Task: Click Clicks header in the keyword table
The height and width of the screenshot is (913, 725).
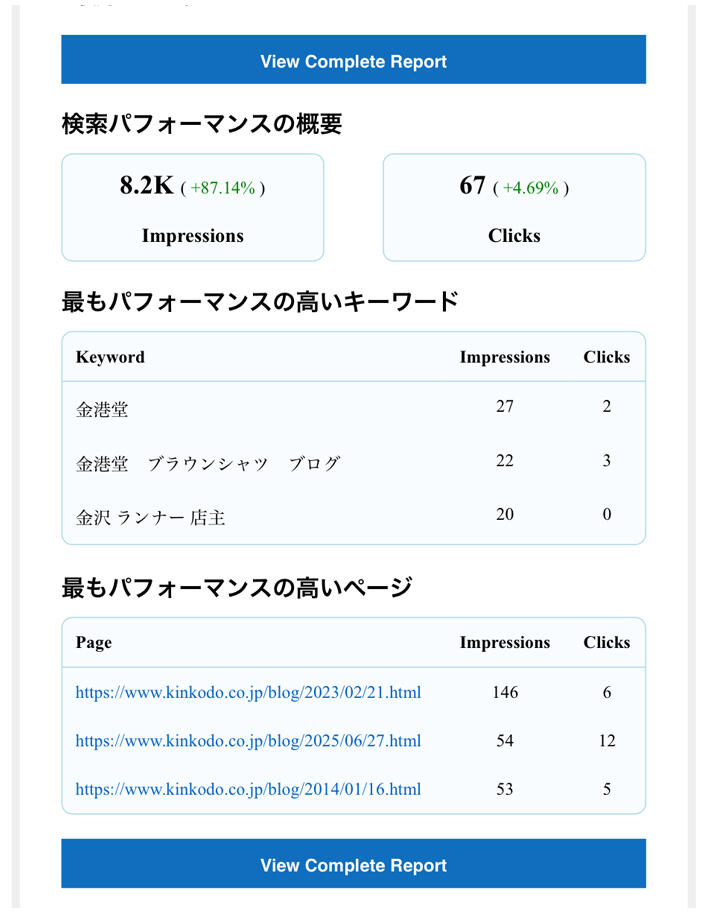Action: tap(606, 357)
